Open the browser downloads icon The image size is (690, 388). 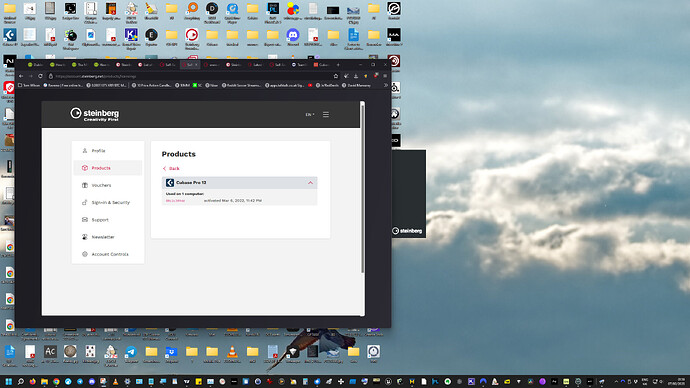(x=356, y=76)
